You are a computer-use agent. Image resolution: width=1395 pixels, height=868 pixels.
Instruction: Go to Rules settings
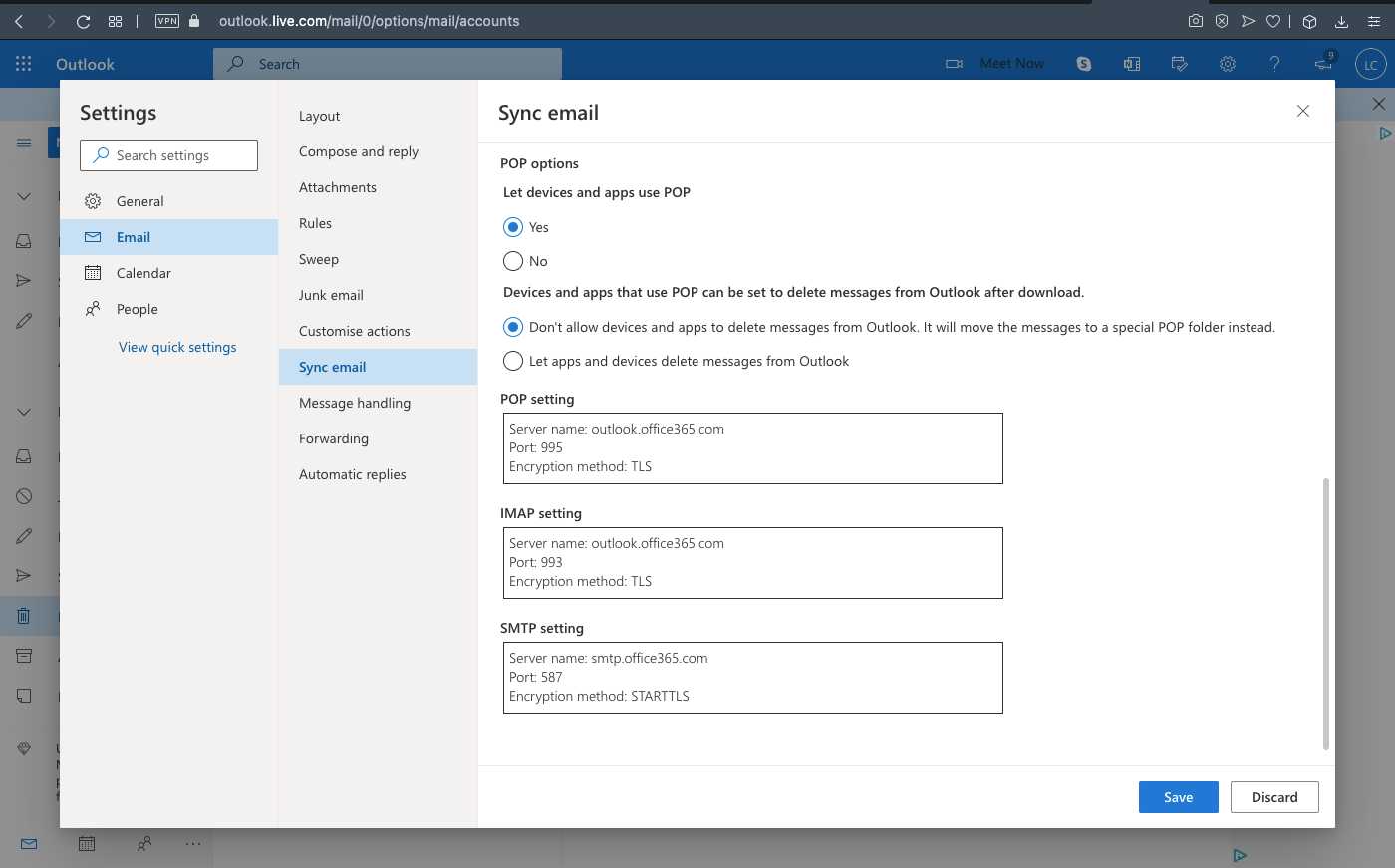click(378, 223)
